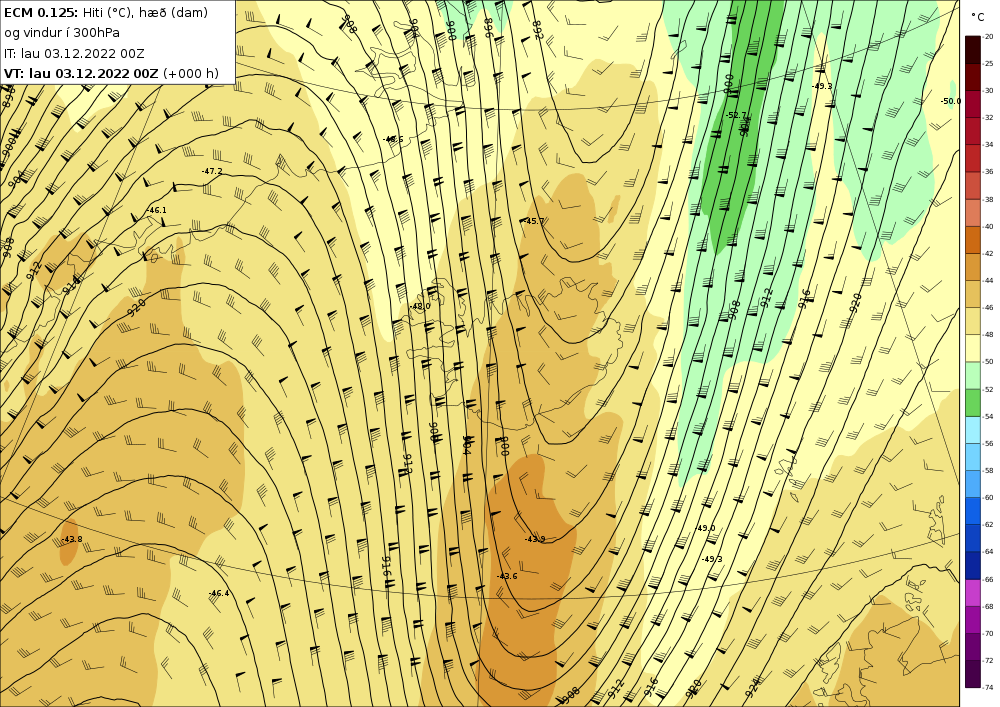The image size is (1000, 707).
Task: Click the -46 legend scale label
Action: click(x=989, y=308)
